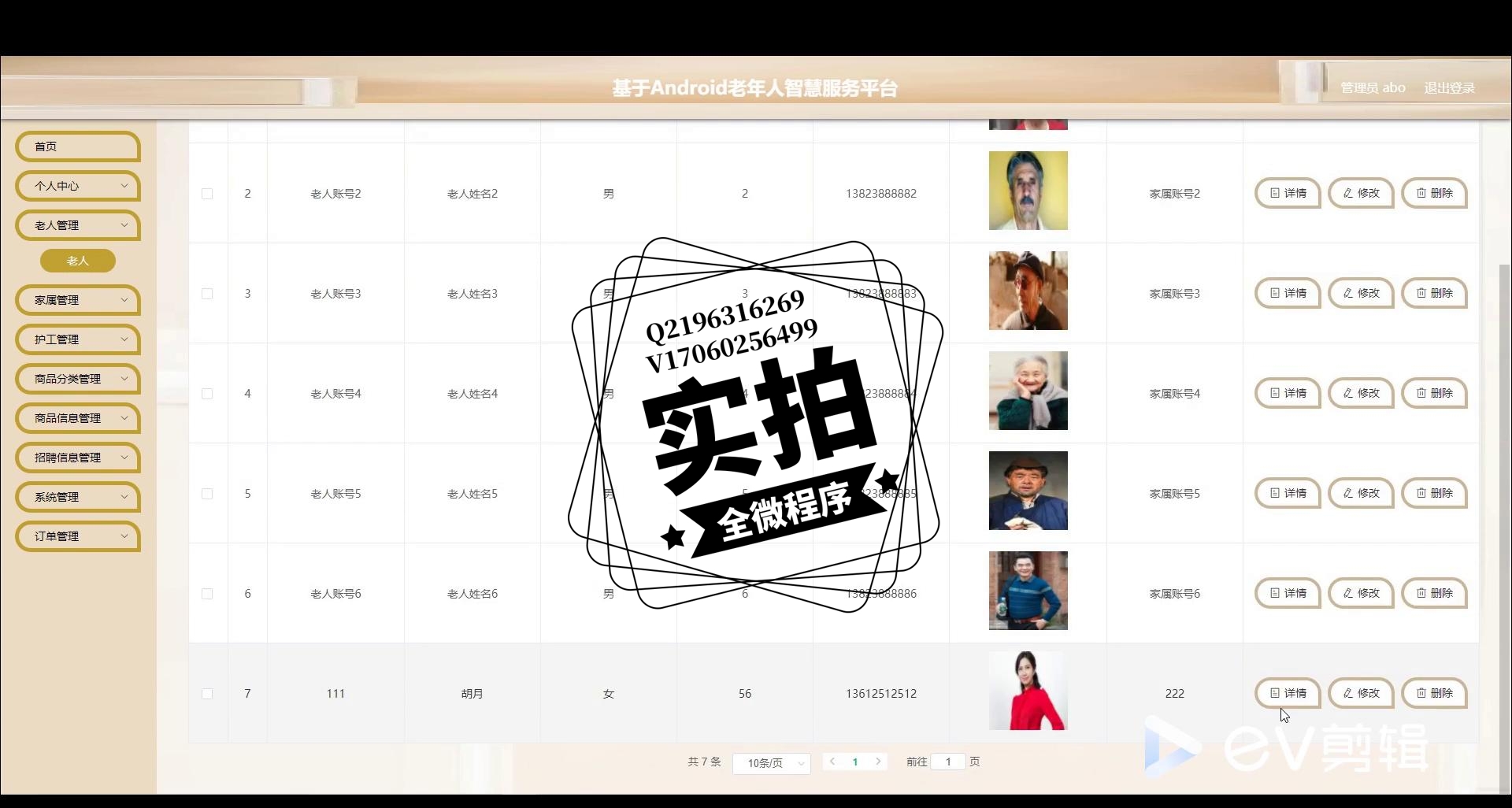Click name cell 老人姓名2
This screenshot has height=808, width=1512.
click(x=472, y=194)
